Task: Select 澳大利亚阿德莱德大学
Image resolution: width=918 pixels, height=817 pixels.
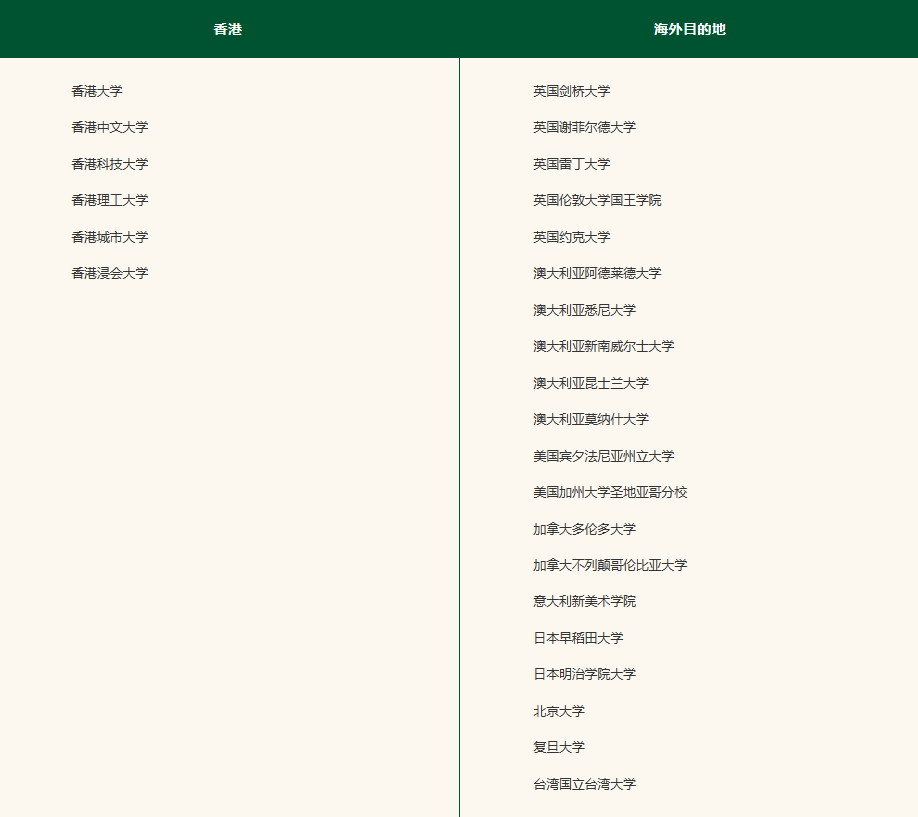Action: tap(597, 274)
